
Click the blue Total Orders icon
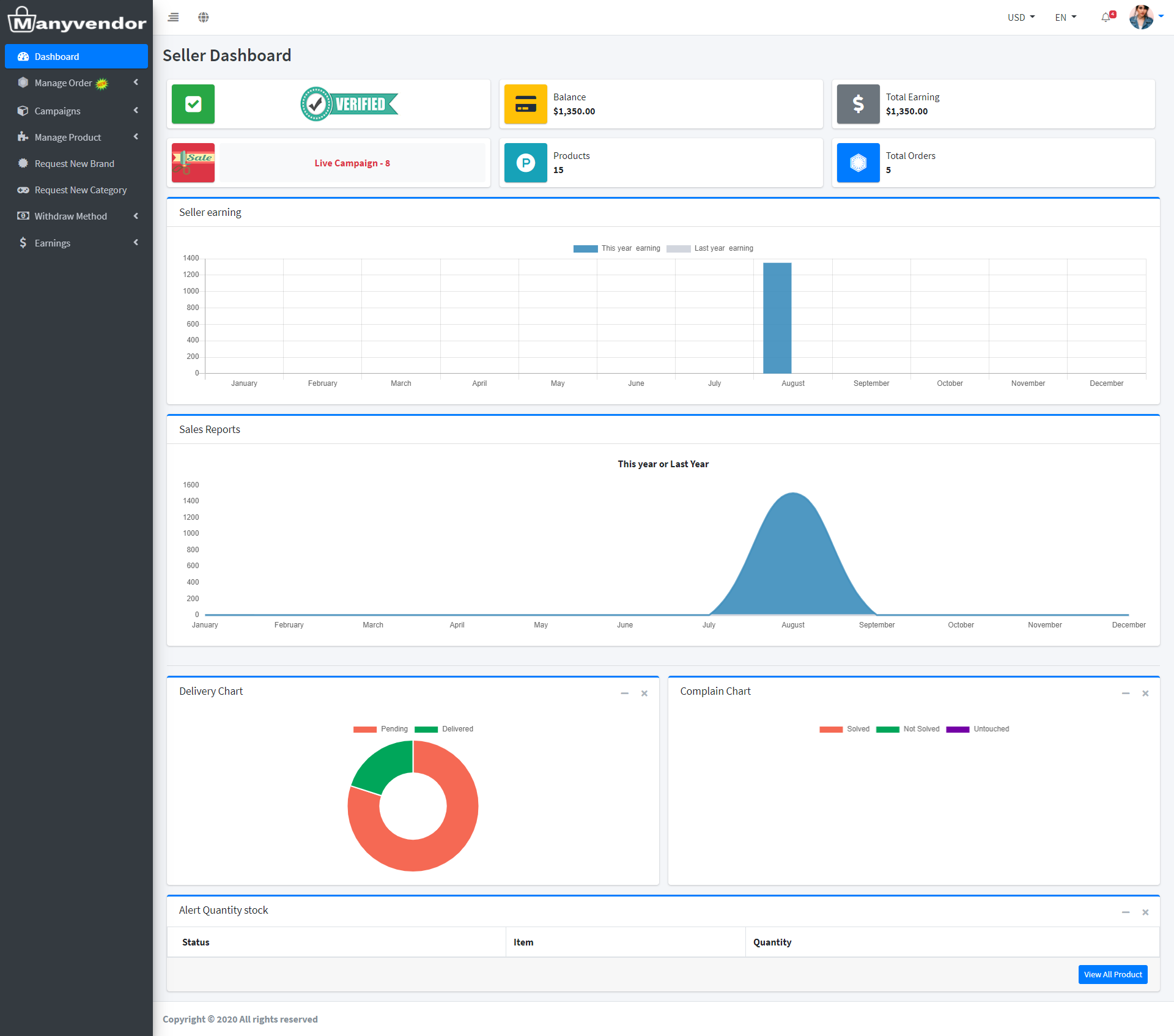tap(858, 163)
